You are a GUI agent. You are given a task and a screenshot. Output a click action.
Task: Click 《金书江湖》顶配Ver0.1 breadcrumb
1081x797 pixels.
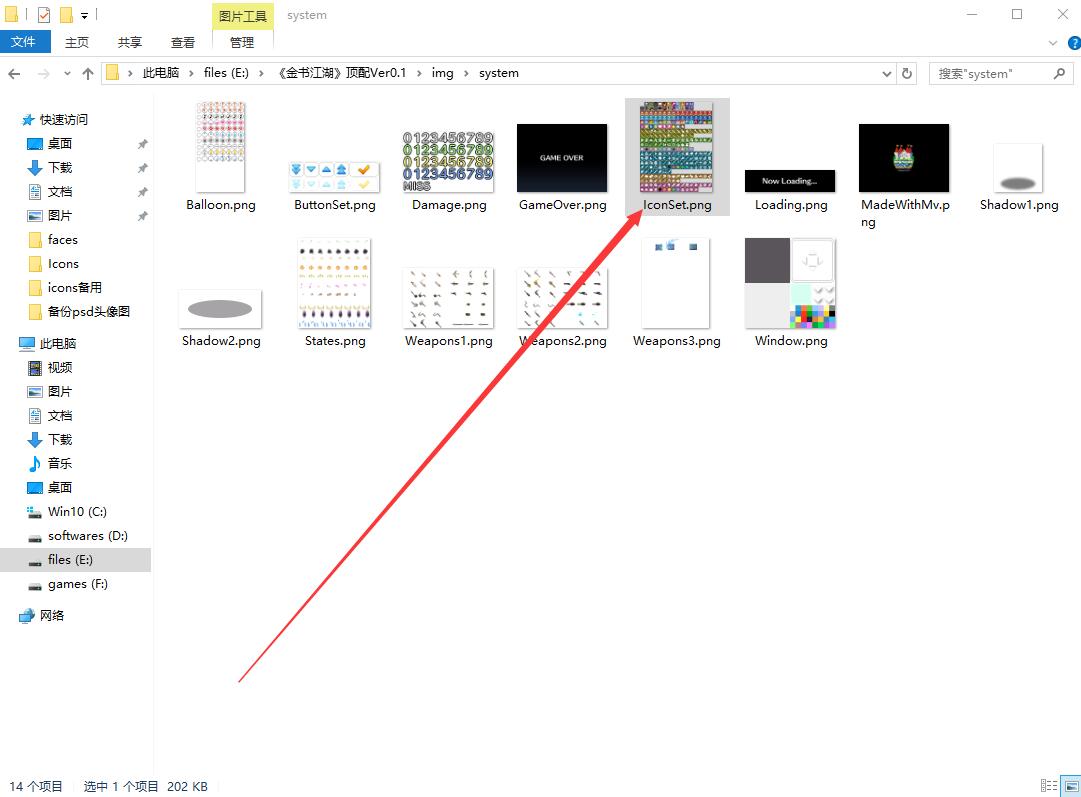(342, 73)
